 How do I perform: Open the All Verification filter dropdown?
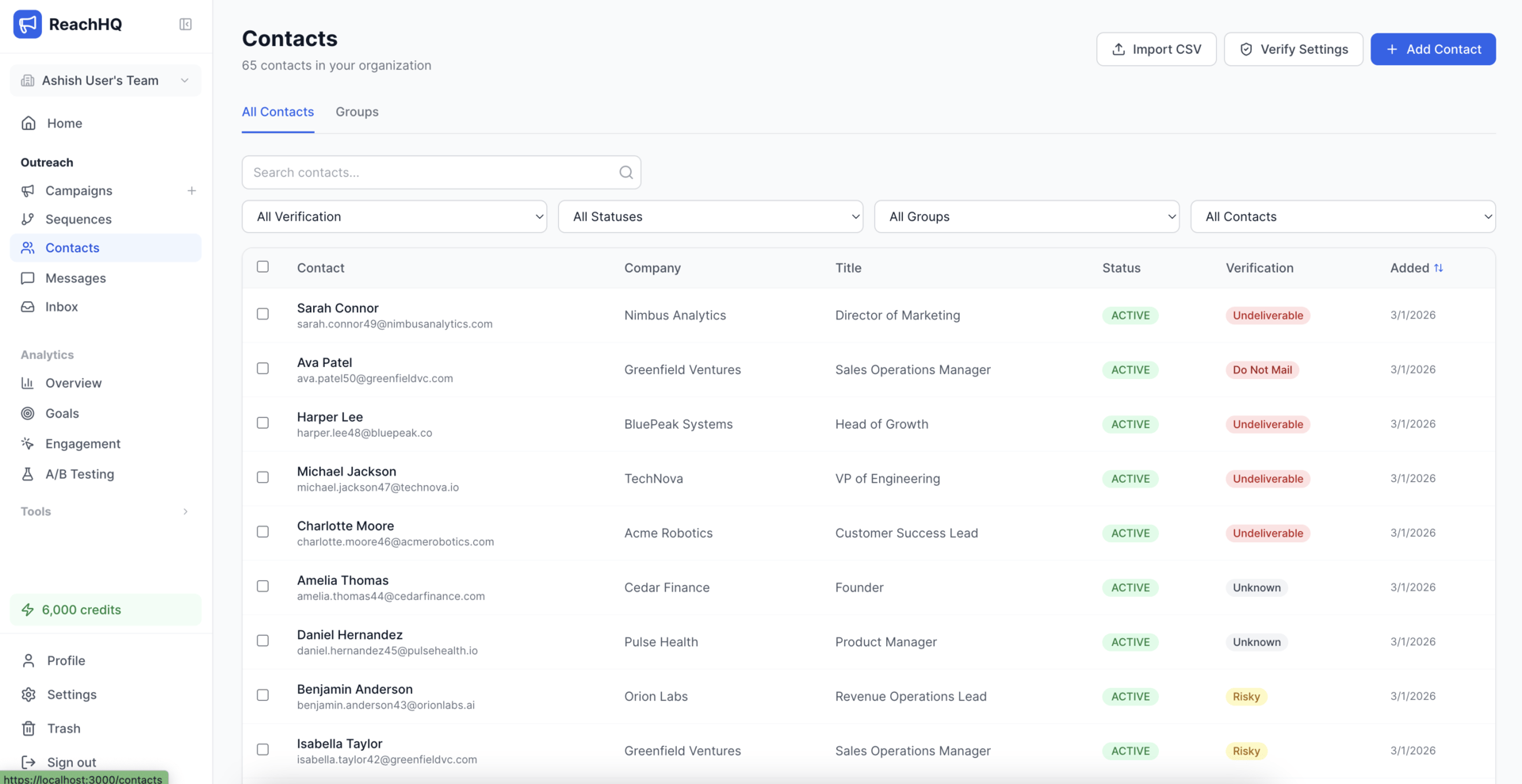394,216
